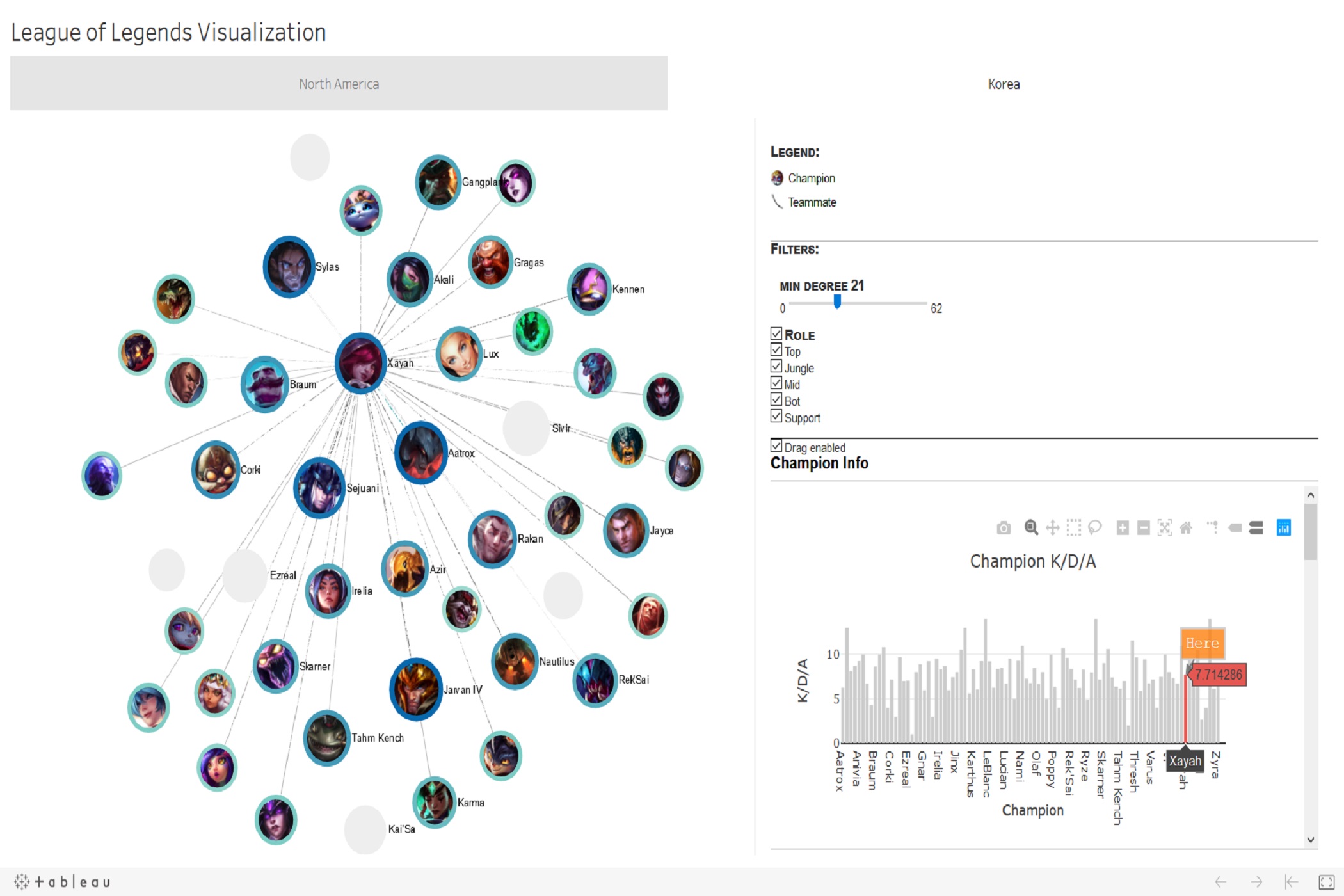This screenshot has height=896, width=1344.
Task: Click the Xayah label on chart x-axis
Action: point(1185,761)
